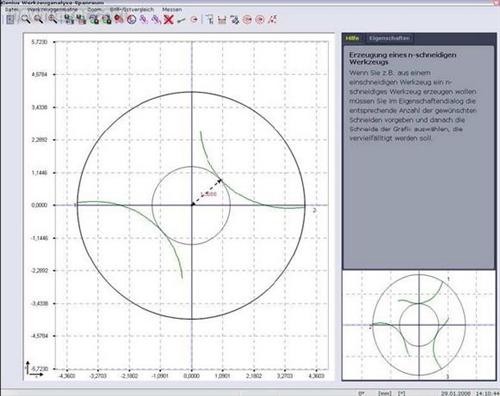Click the first purple wrench-like toolbar icon
The height and width of the screenshot is (396, 500).
click(x=144, y=19)
